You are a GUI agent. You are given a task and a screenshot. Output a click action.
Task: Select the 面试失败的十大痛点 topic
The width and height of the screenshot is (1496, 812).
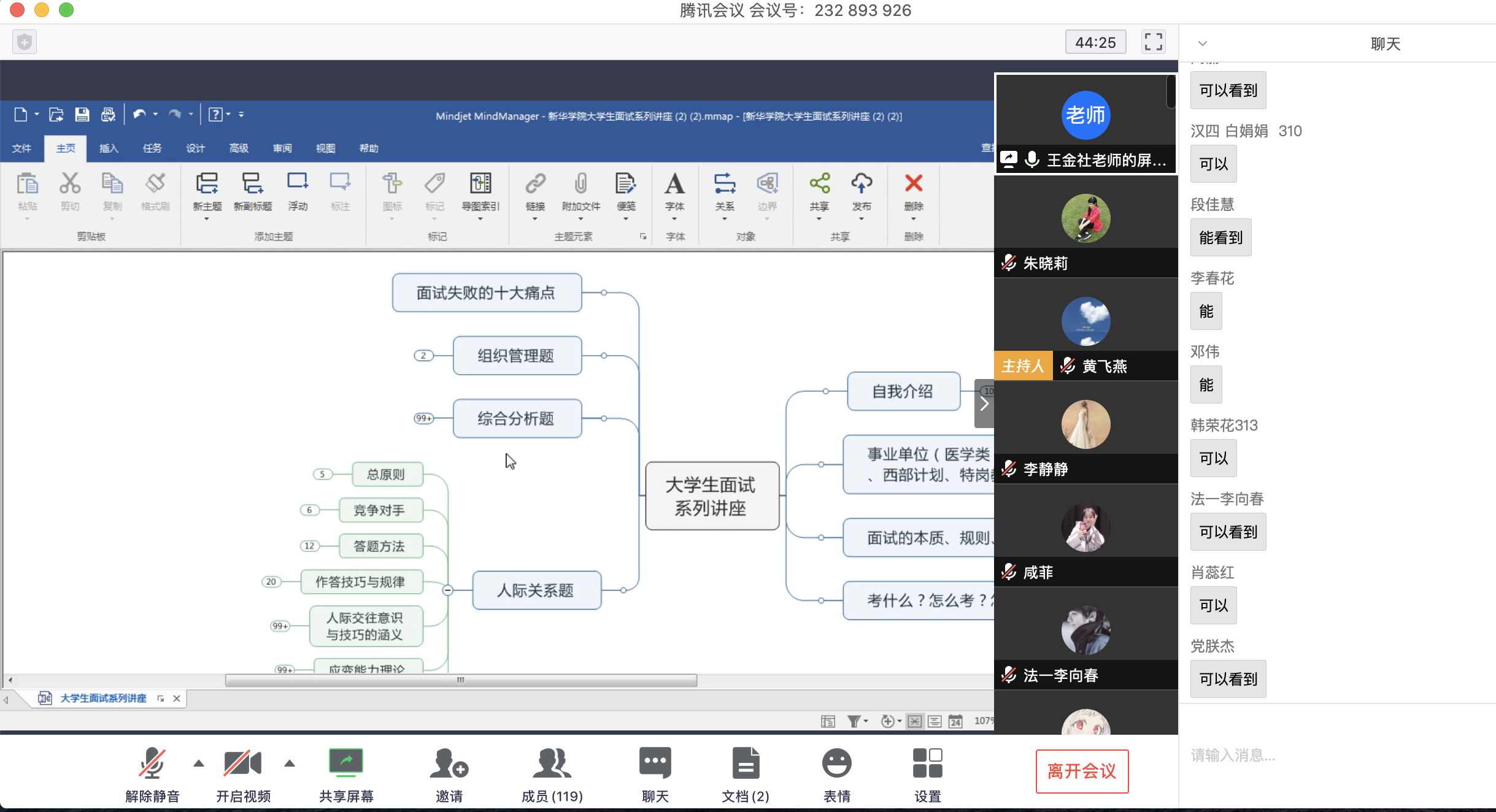[x=487, y=293]
